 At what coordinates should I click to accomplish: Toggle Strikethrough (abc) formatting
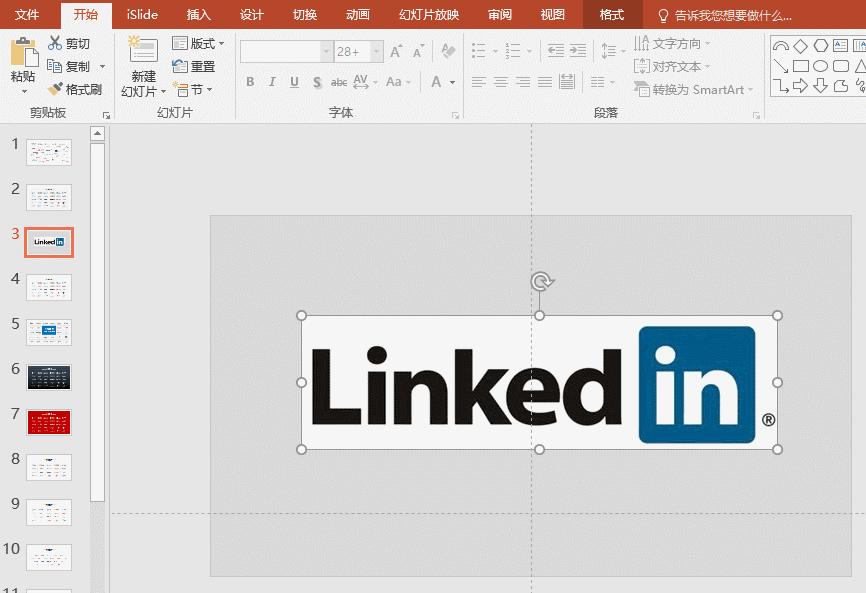pos(339,82)
